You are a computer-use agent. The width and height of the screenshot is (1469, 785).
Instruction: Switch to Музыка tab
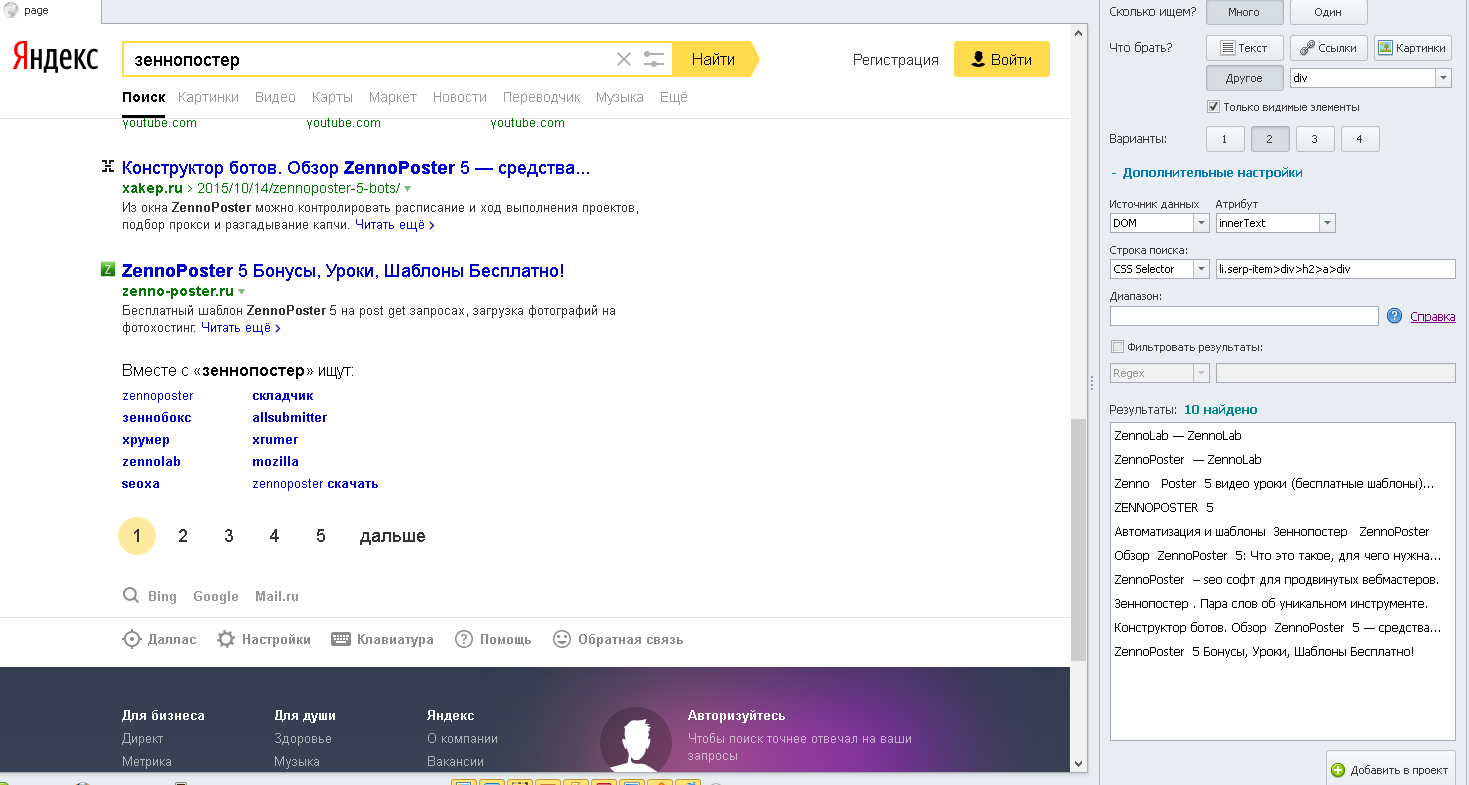tap(620, 97)
